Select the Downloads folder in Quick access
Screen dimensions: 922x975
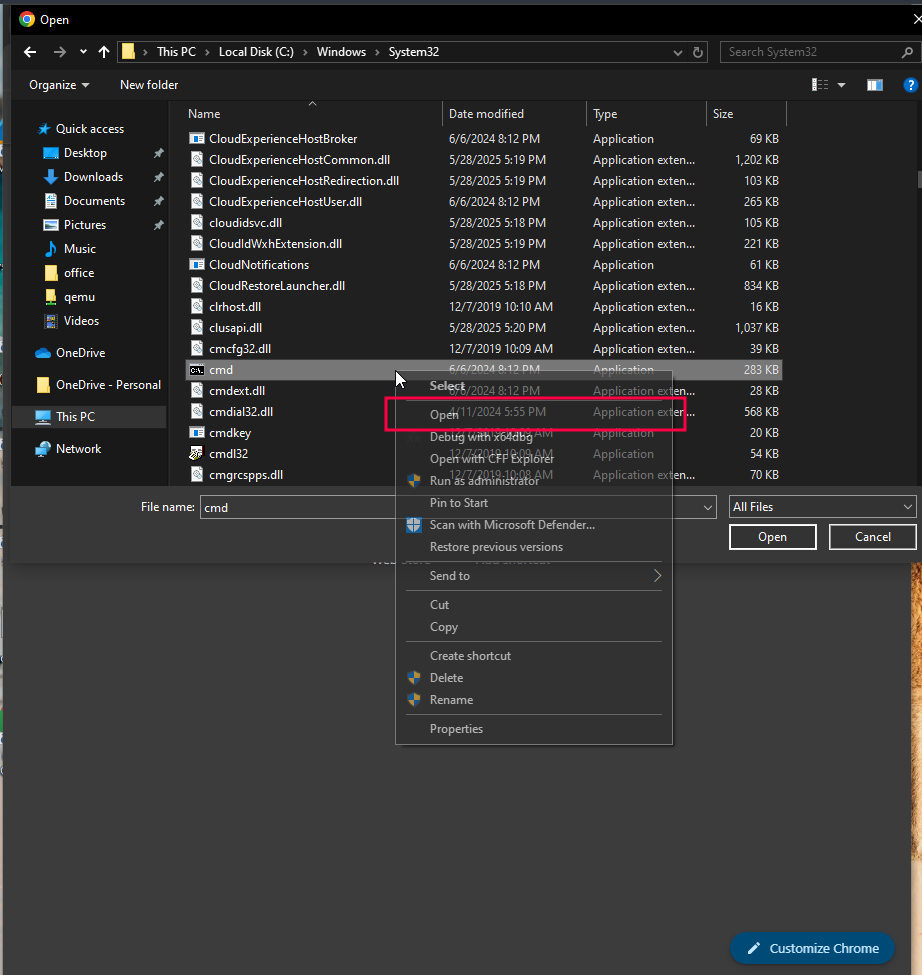[93, 177]
